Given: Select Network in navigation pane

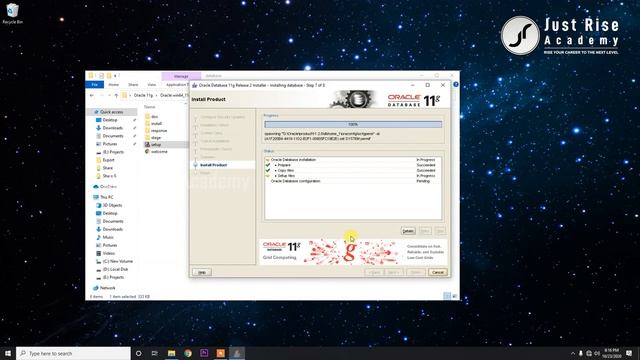Looking at the screenshot, I should pos(107,288).
